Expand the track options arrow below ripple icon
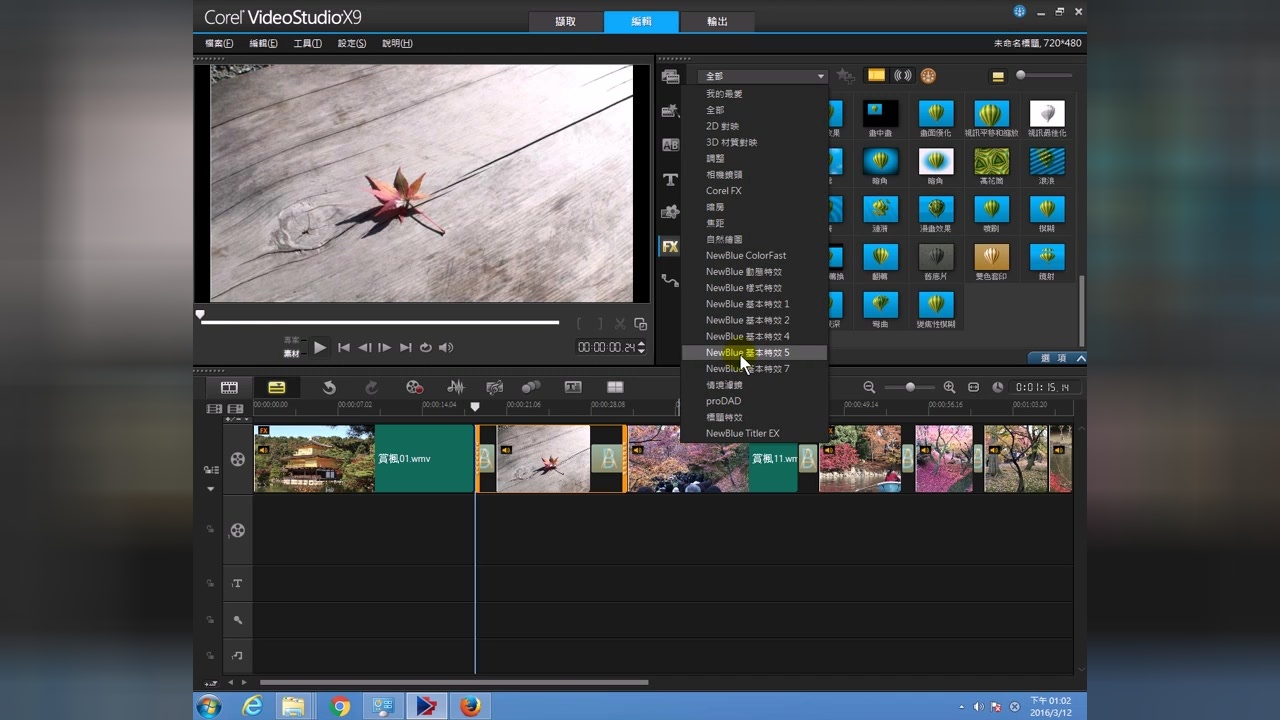 (x=210, y=489)
